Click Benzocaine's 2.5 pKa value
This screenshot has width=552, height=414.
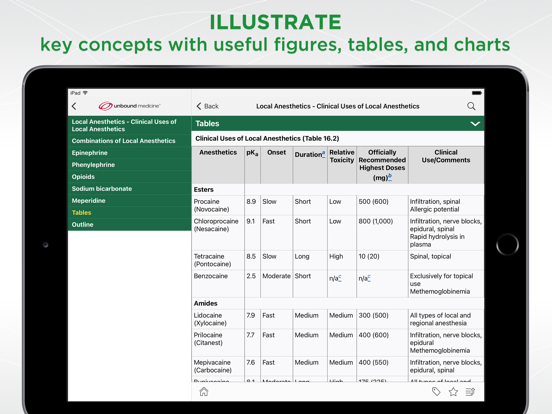pos(252,283)
